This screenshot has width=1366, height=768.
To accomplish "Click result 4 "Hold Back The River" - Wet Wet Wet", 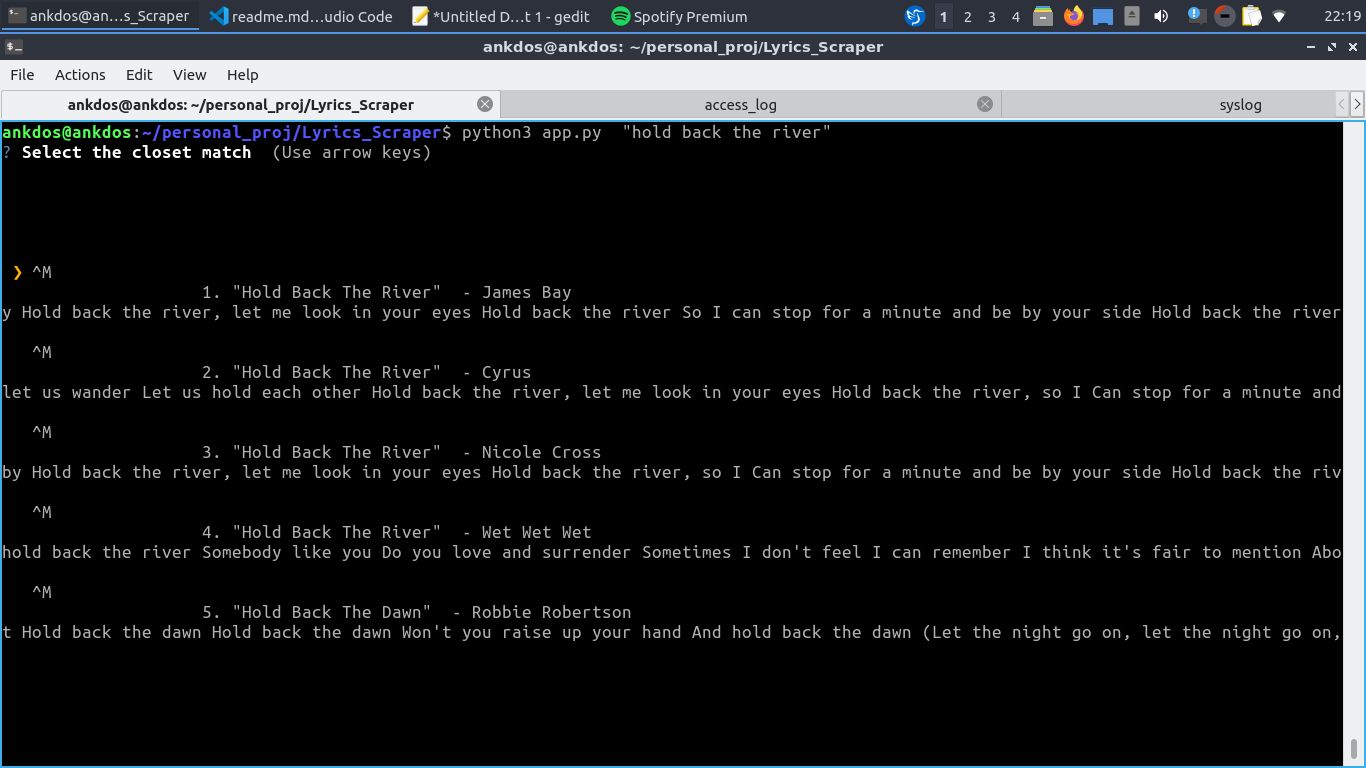I will (x=396, y=532).
